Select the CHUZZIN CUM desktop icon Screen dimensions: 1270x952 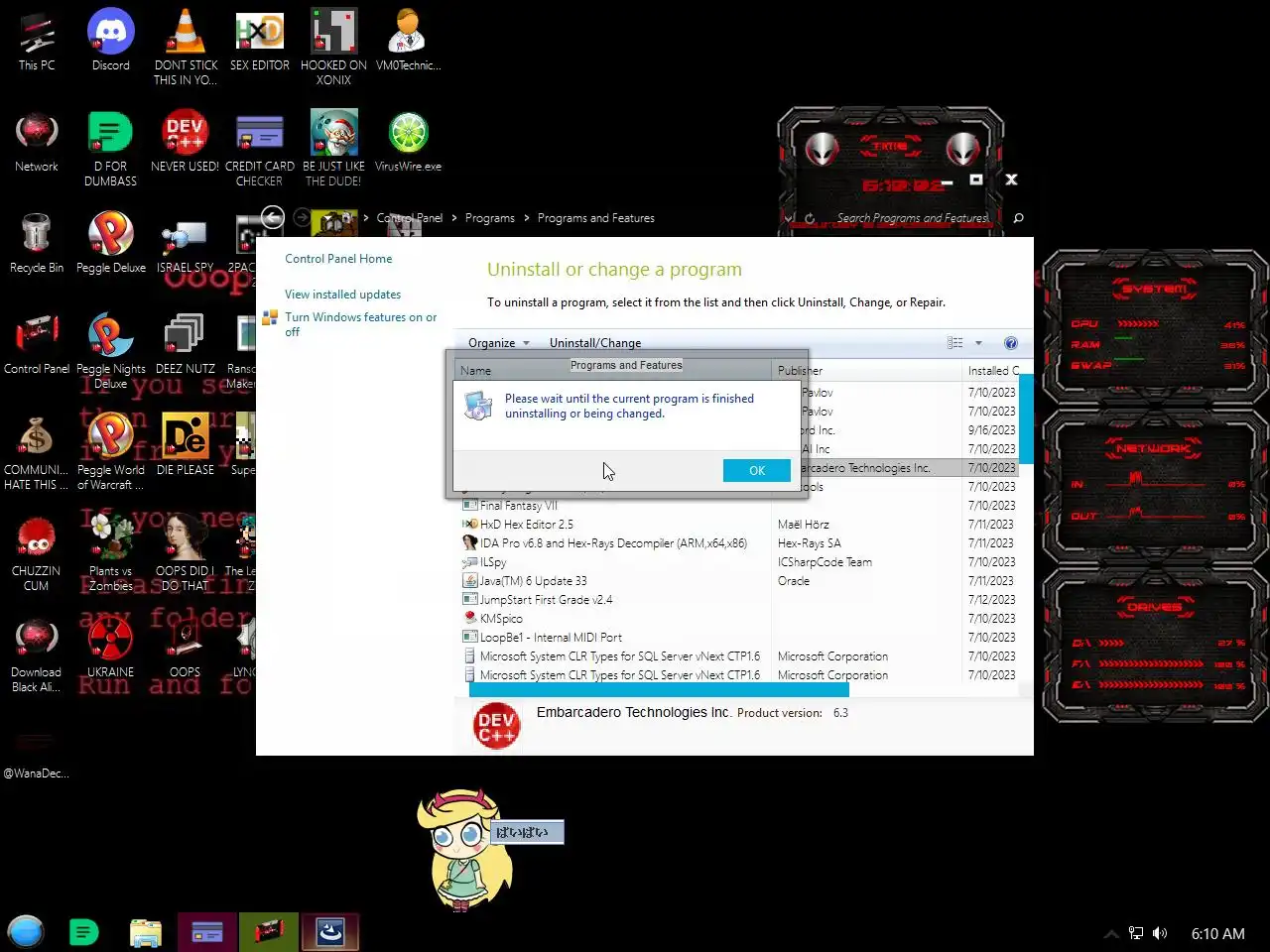[37, 553]
